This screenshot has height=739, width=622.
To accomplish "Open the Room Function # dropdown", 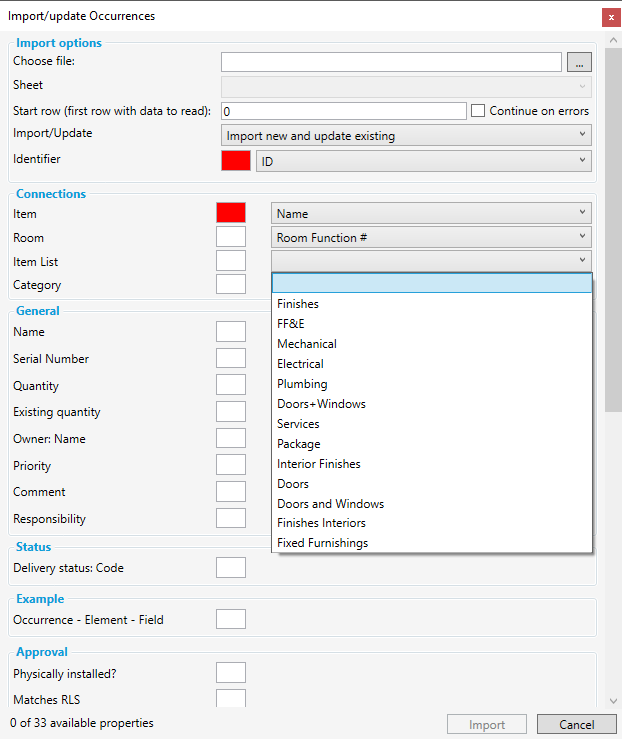I will pyautogui.click(x=431, y=237).
